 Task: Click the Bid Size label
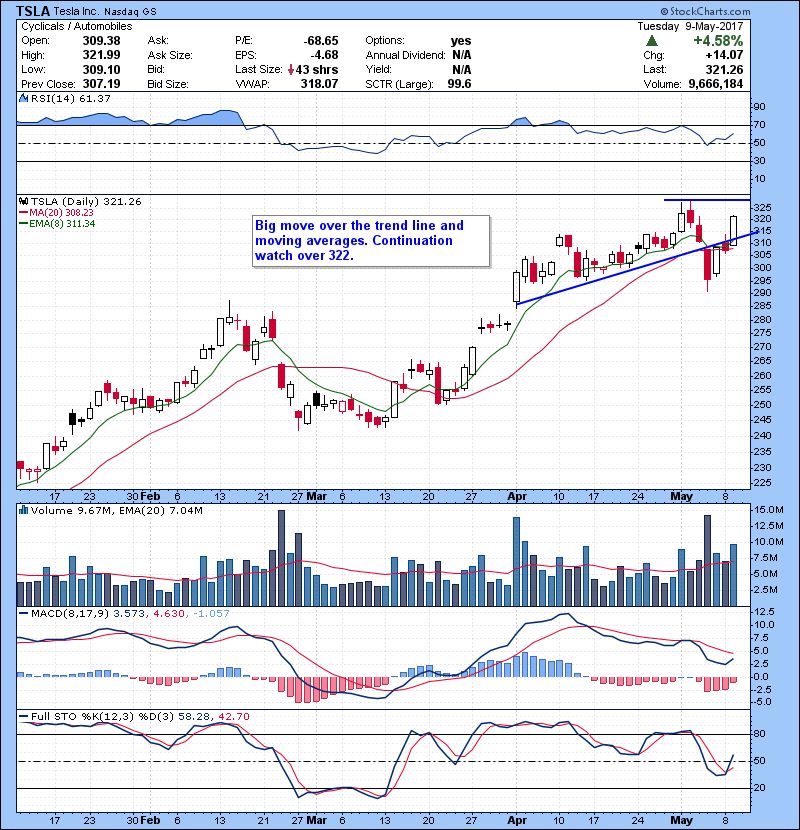(x=168, y=84)
